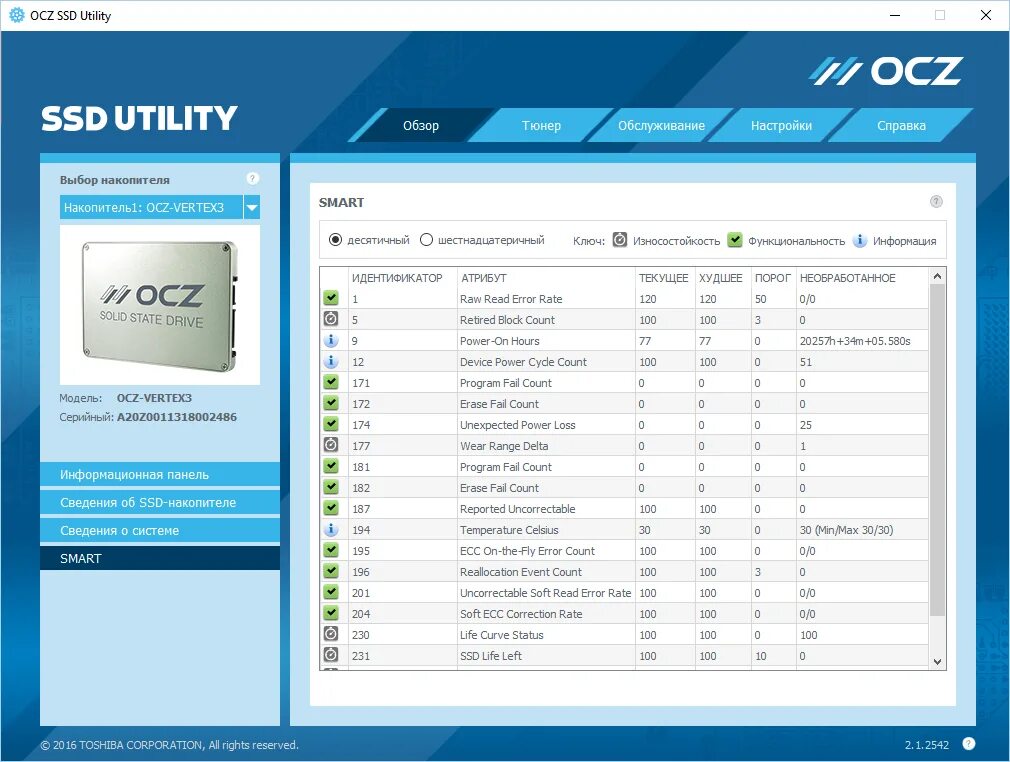Click the endurance icon for Life Curve Status
Viewport: 1010px width, 762px height.
click(330, 634)
